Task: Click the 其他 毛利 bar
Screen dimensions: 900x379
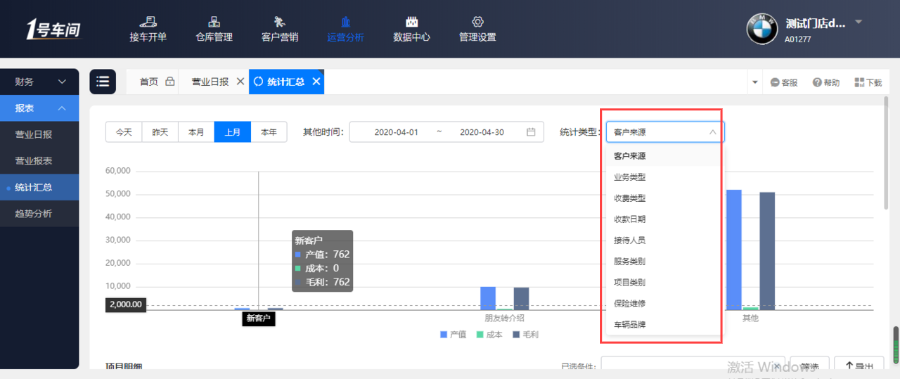Action: (767, 252)
